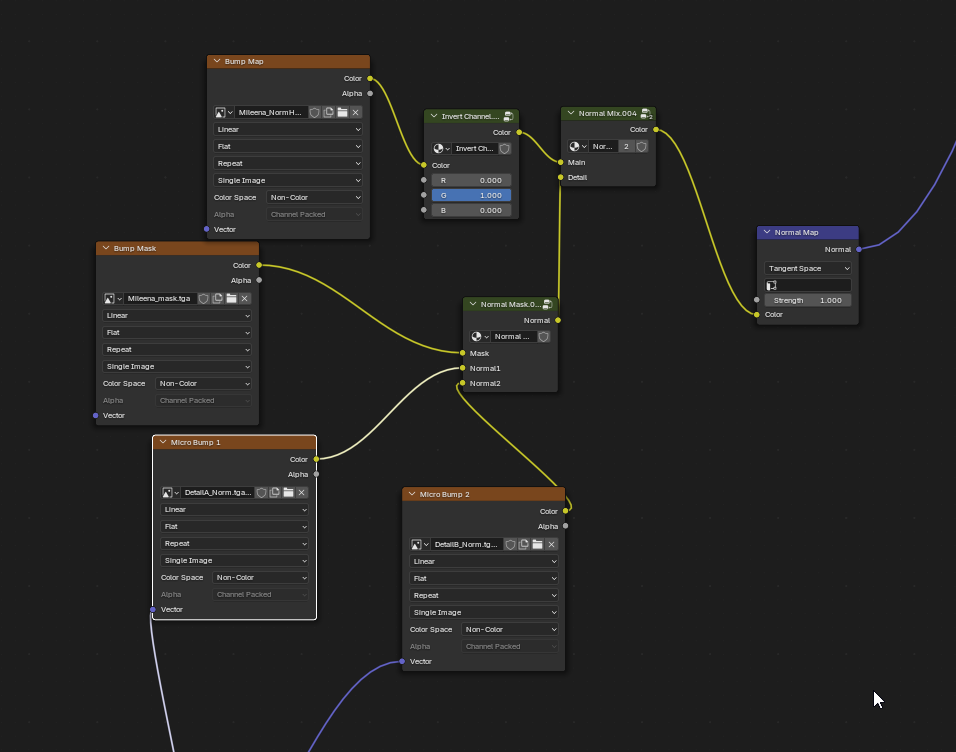Open image file on Bump Map node
The width and height of the screenshot is (956, 752).
pyautogui.click(x=343, y=112)
